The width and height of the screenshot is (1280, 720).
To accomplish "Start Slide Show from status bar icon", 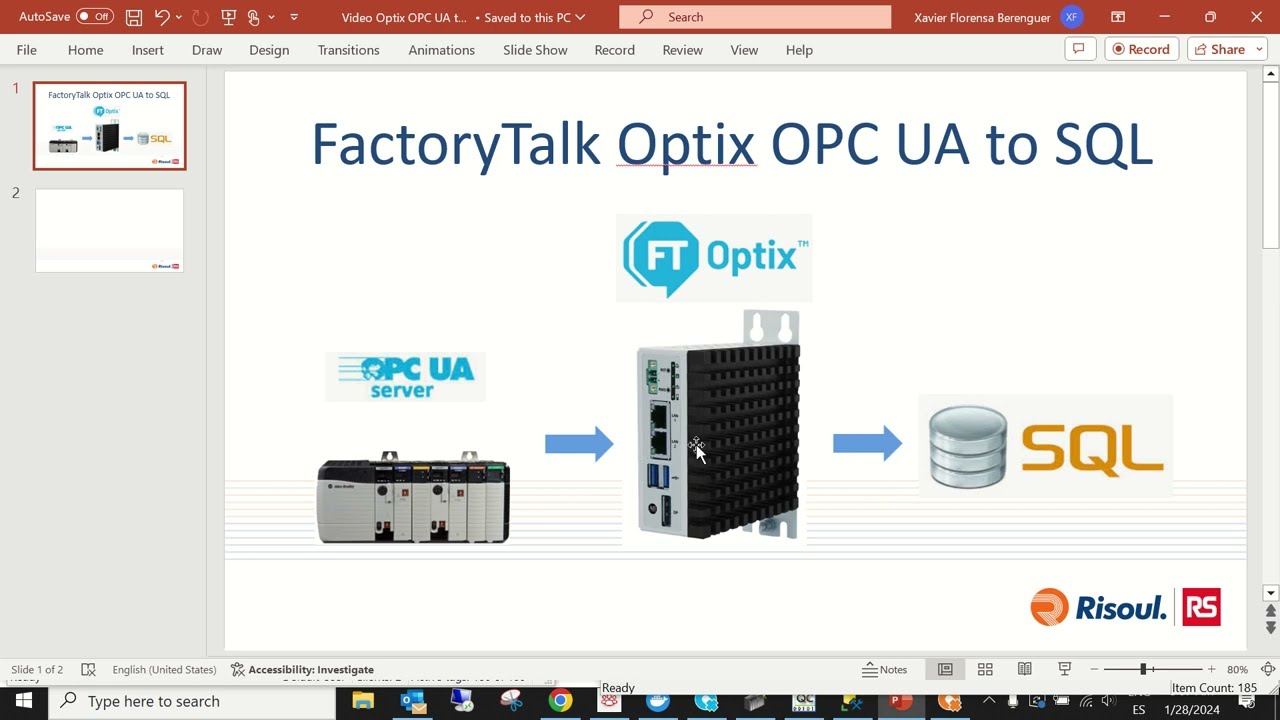I will click(x=1065, y=670).
